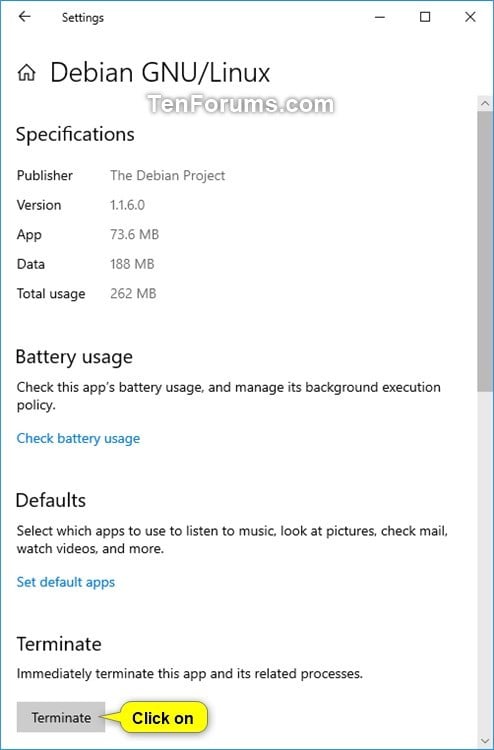Image resolution: width=494 pixels, height=750 pixels.
Task: Click the Data size value 188 MB
Action: pos(132,264)
